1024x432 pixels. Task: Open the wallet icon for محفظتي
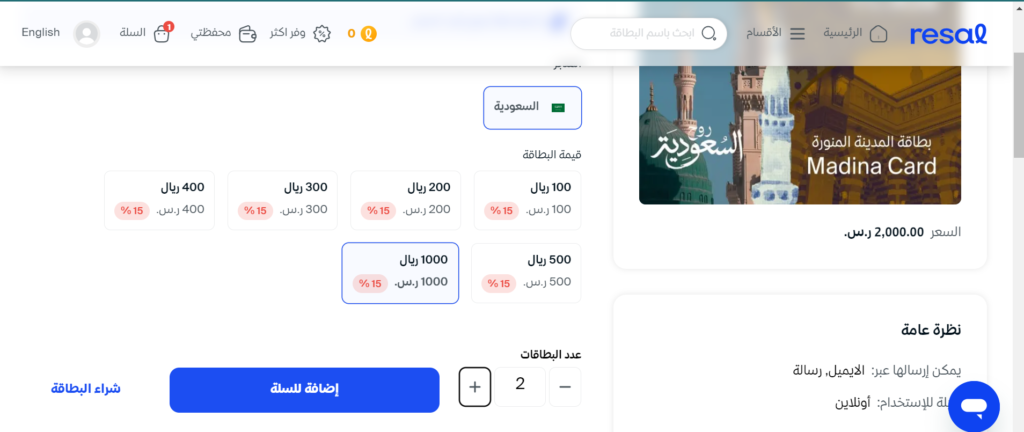[x=247, y=34]
